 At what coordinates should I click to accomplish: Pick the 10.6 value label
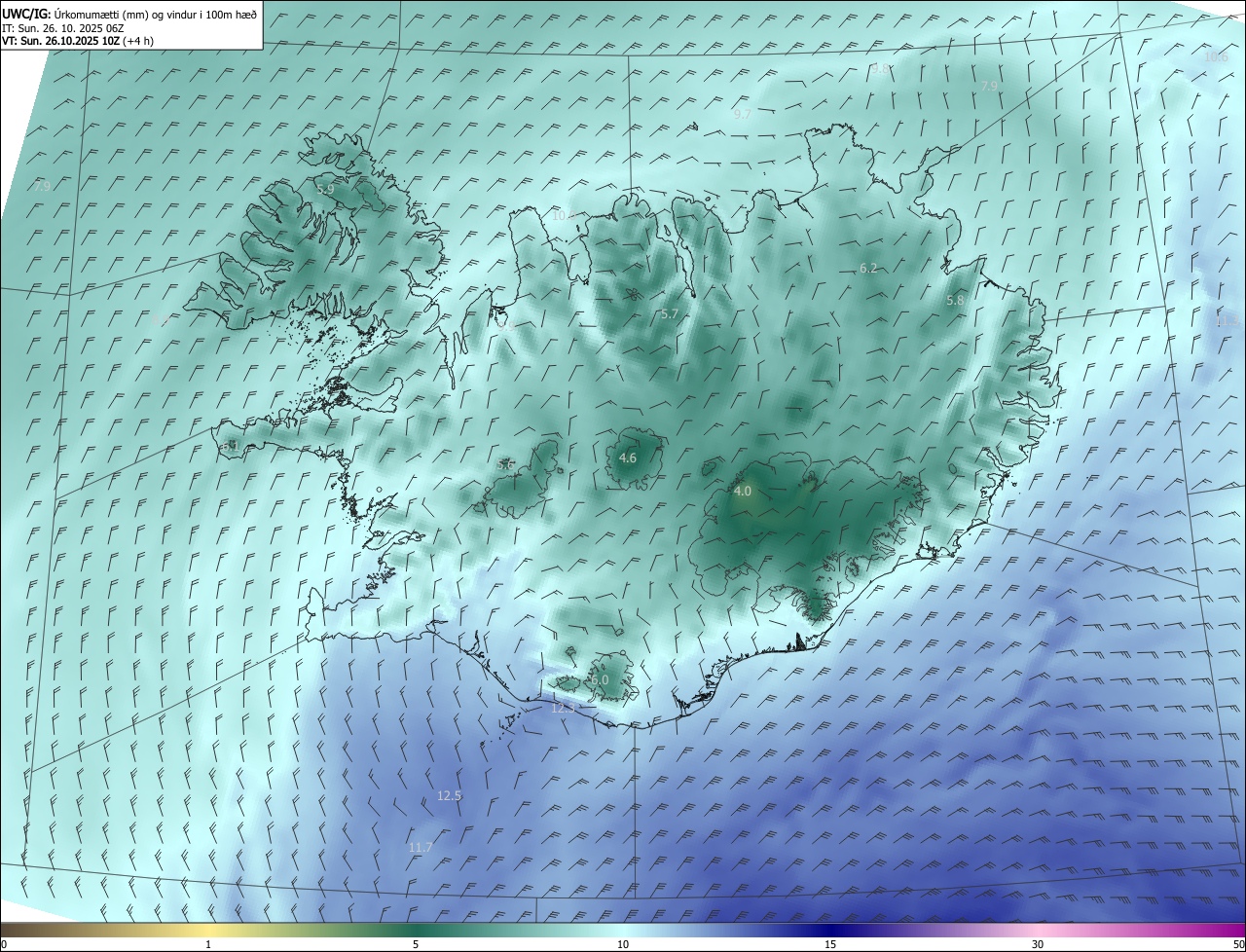coord(1216,57)
